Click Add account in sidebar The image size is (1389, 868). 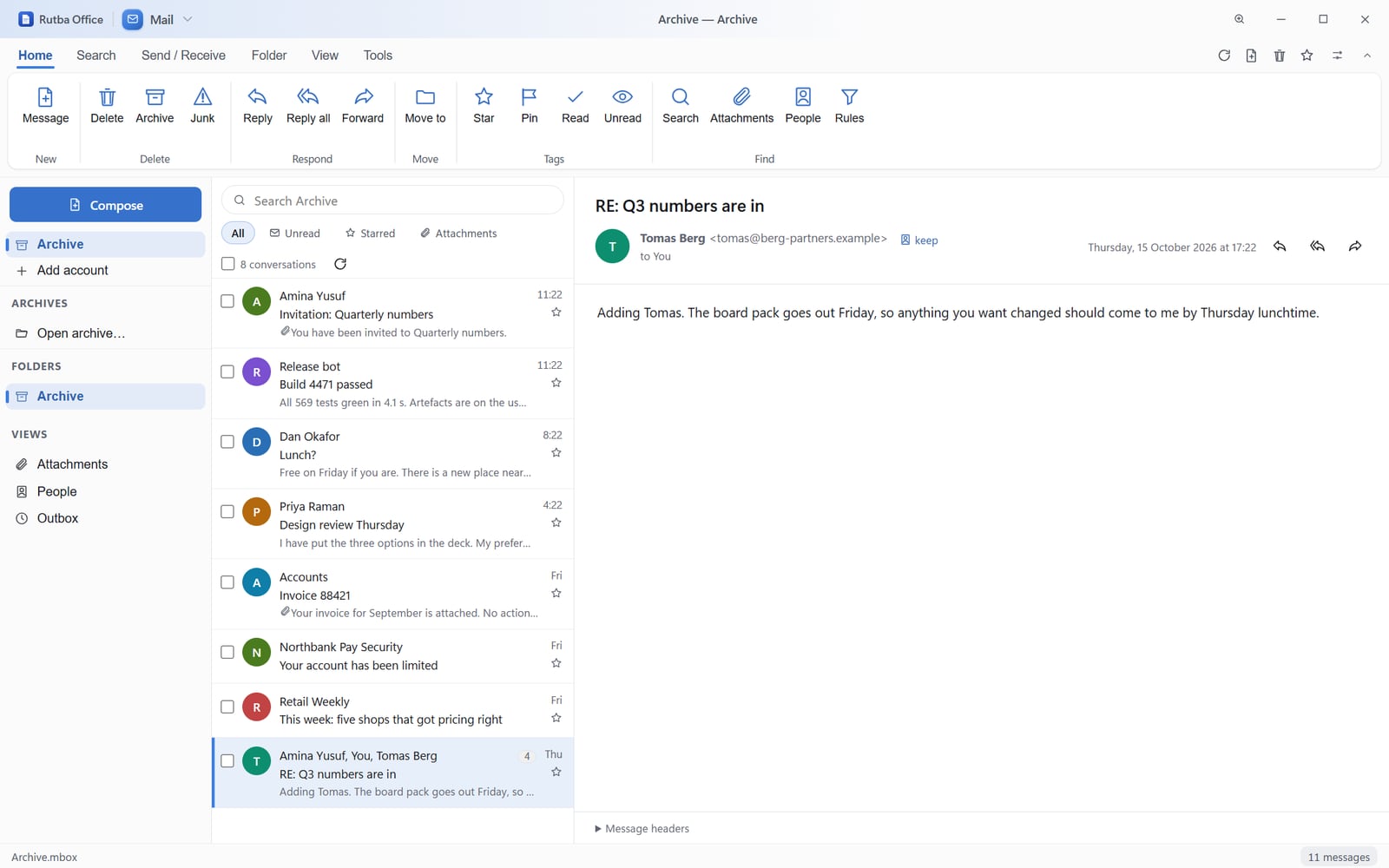pyautogui.click(x=105, y=271)
